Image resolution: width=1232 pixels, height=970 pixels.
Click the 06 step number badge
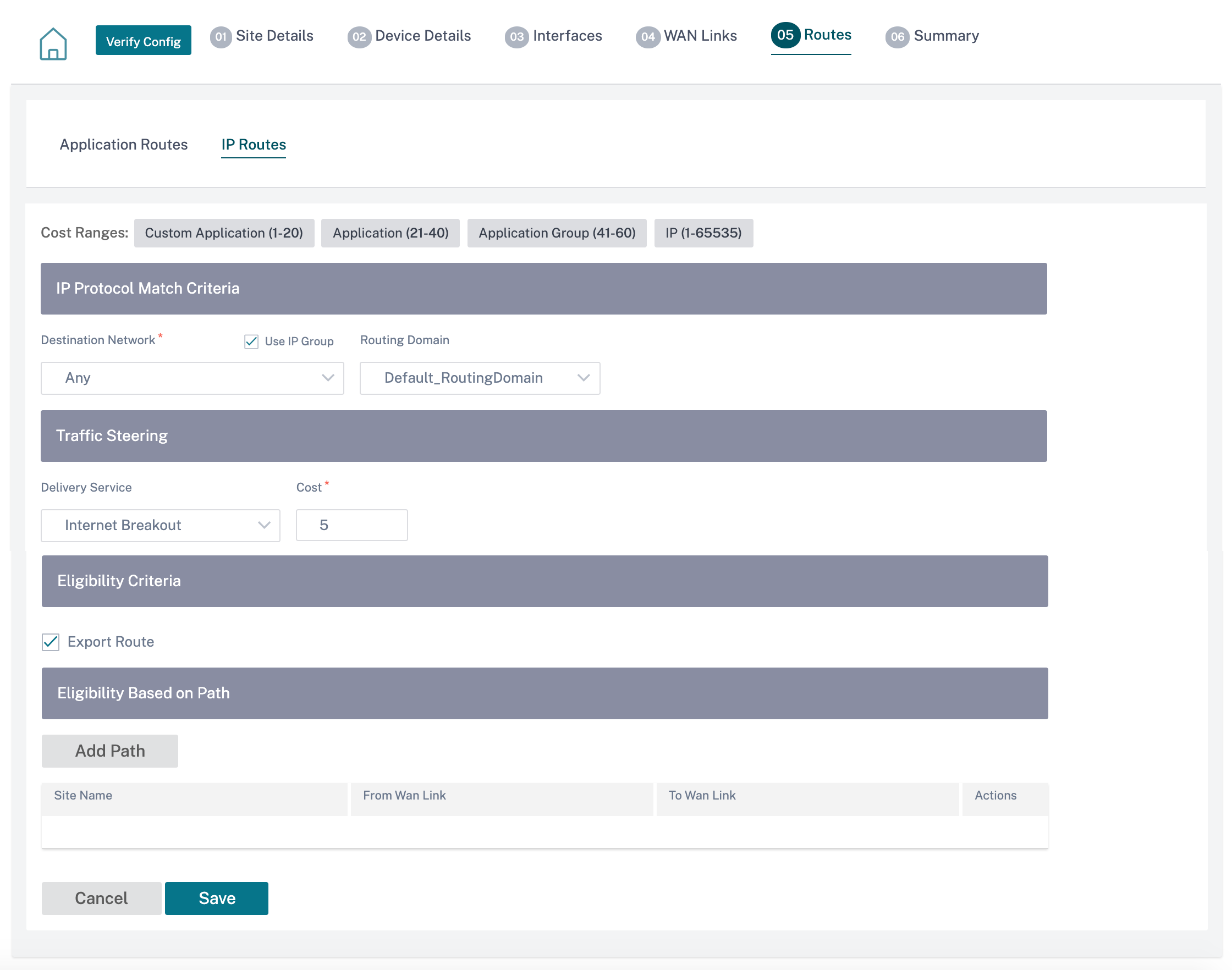click(x=897, y=37)
